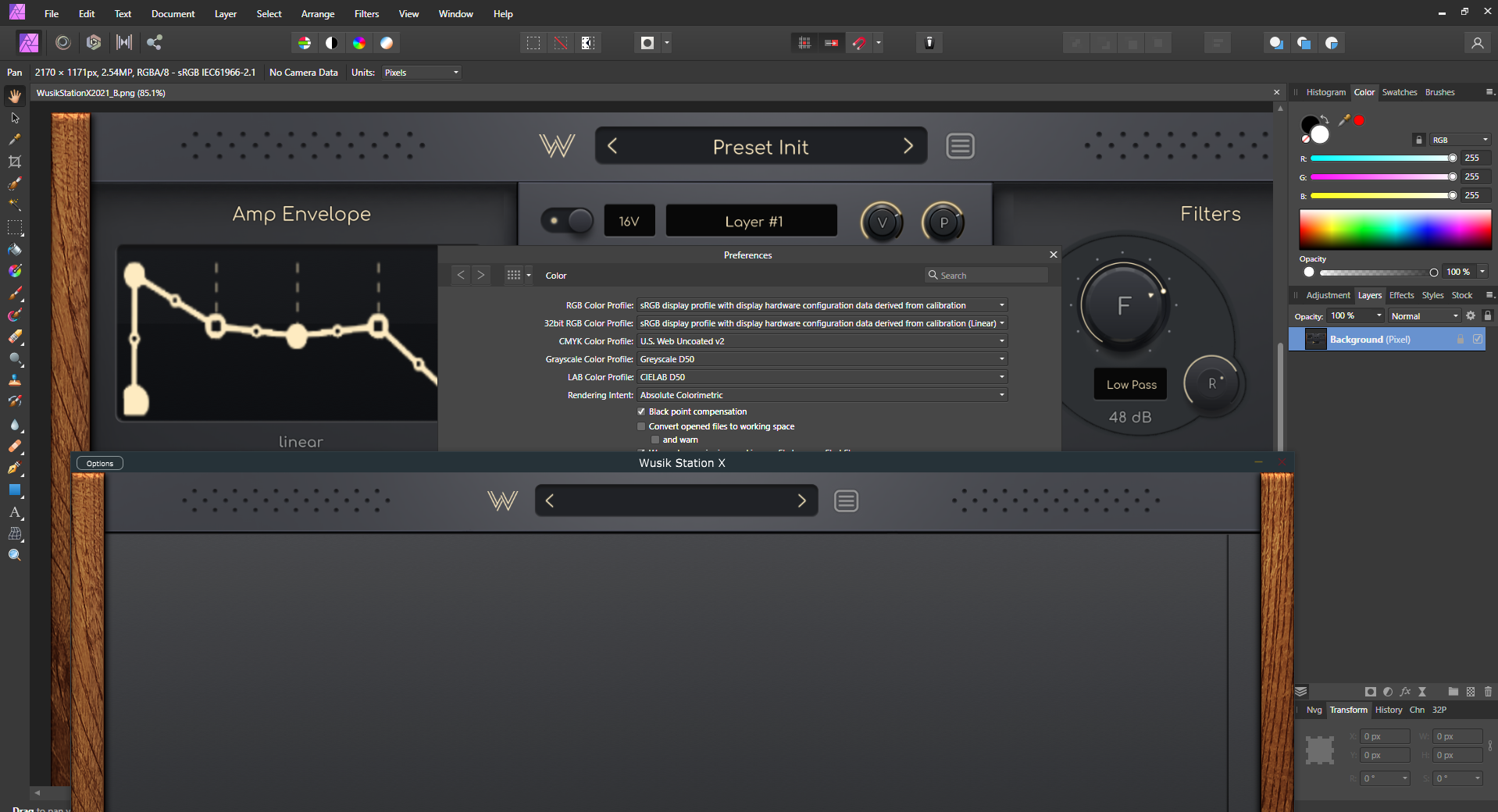
Task: Activate the Gradient tool
Action: (x=15, y=271)
